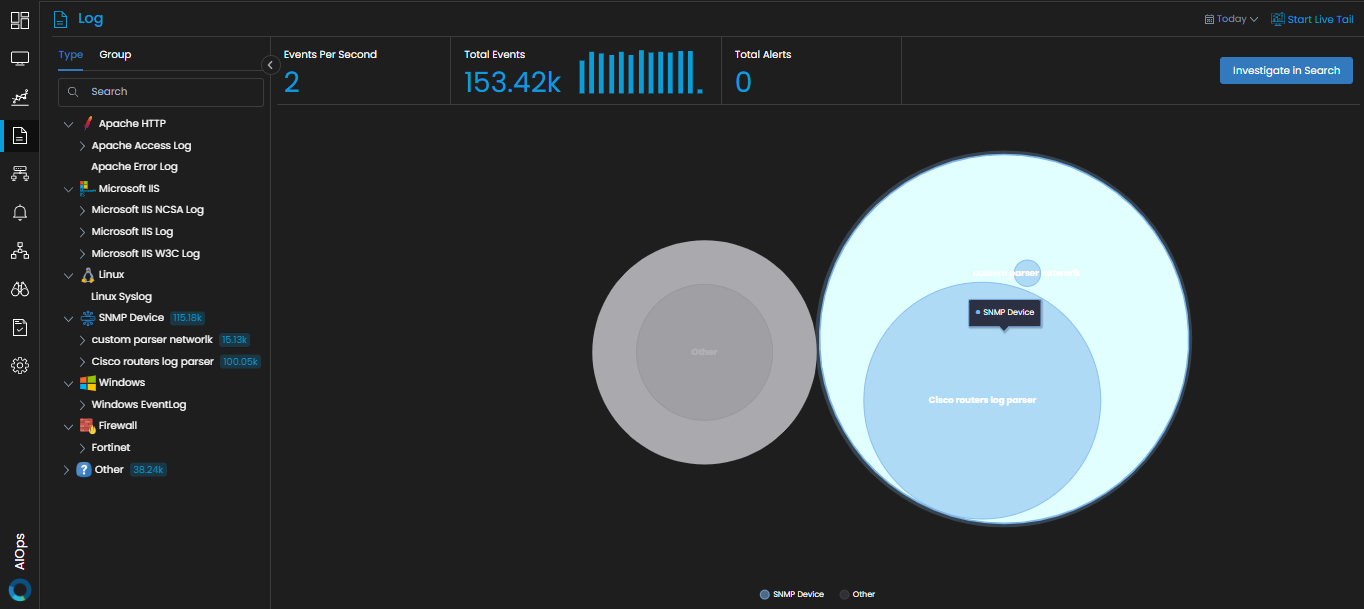Click the 115.18k SNMP Device badge
Image resolution: width=1364 pixels, height=609 pixels.
(x=187, y=318)
